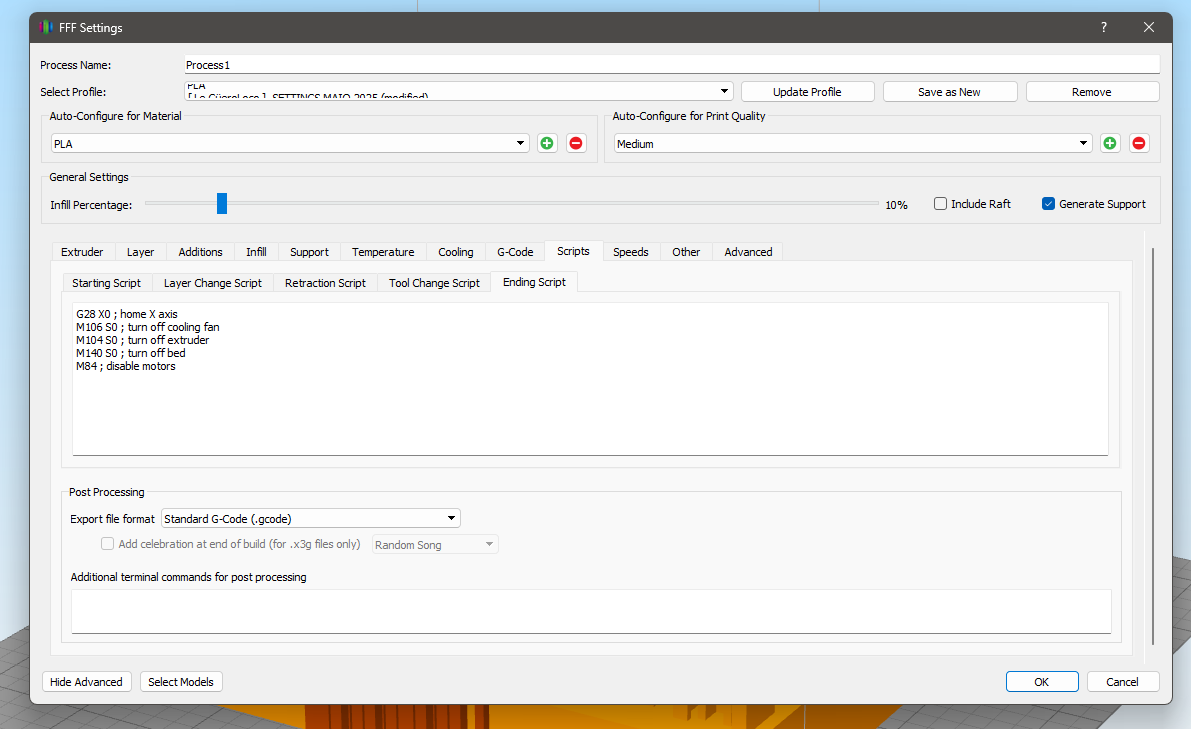1191x729 pixels.
Task: Click the Infill Percentage slider handle
Action: [x=222, y=204]
